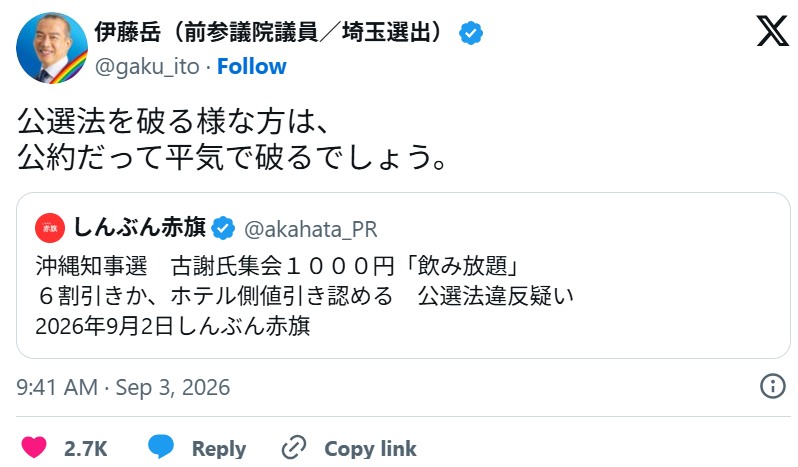Click the しんぶん赤旗 verified badge
The height and width of the screenshot is (467, 798).
(223, 227)
